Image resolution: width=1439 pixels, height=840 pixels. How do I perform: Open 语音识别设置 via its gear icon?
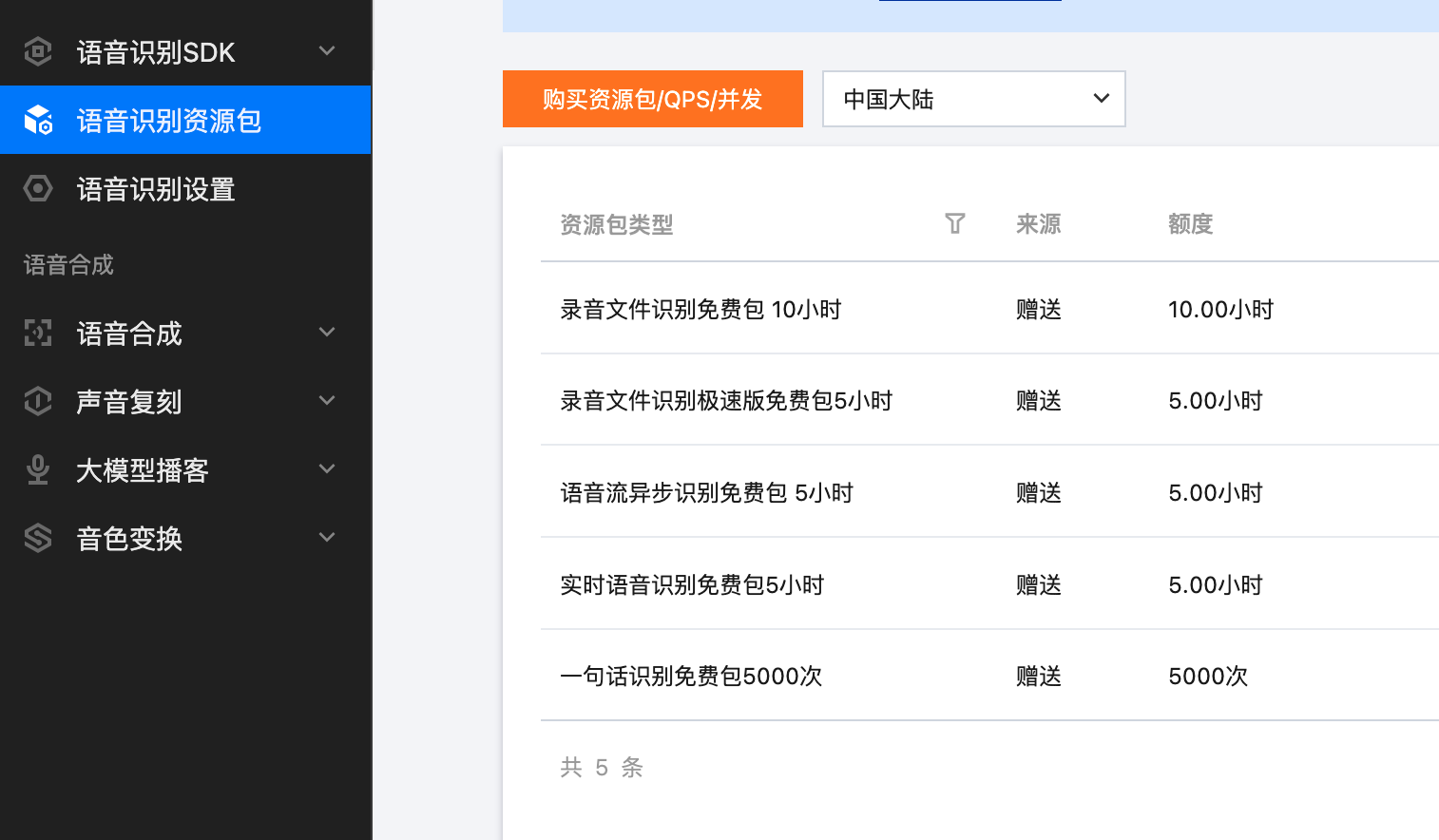(37, 188)
